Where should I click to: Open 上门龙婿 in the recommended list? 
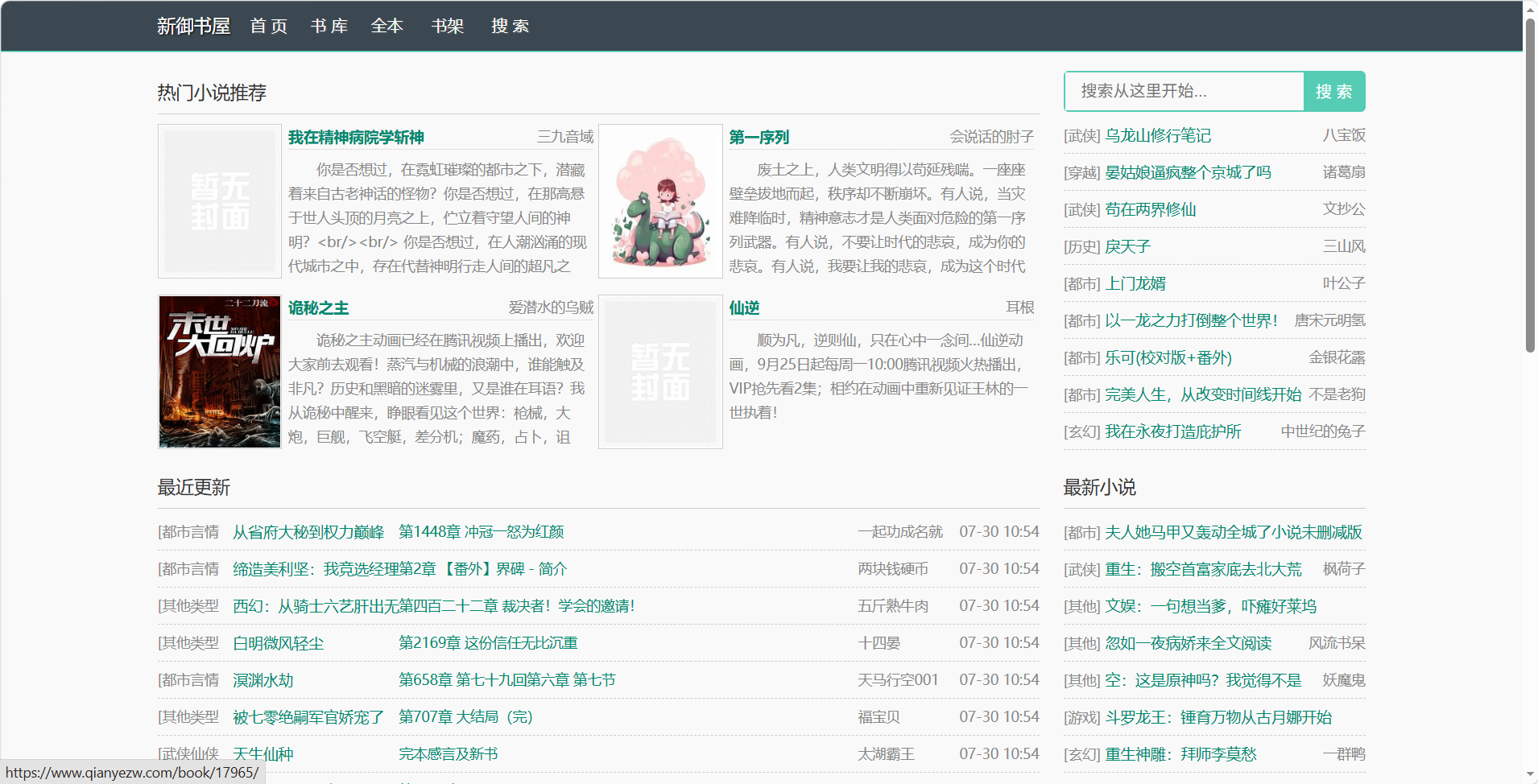1135,283
